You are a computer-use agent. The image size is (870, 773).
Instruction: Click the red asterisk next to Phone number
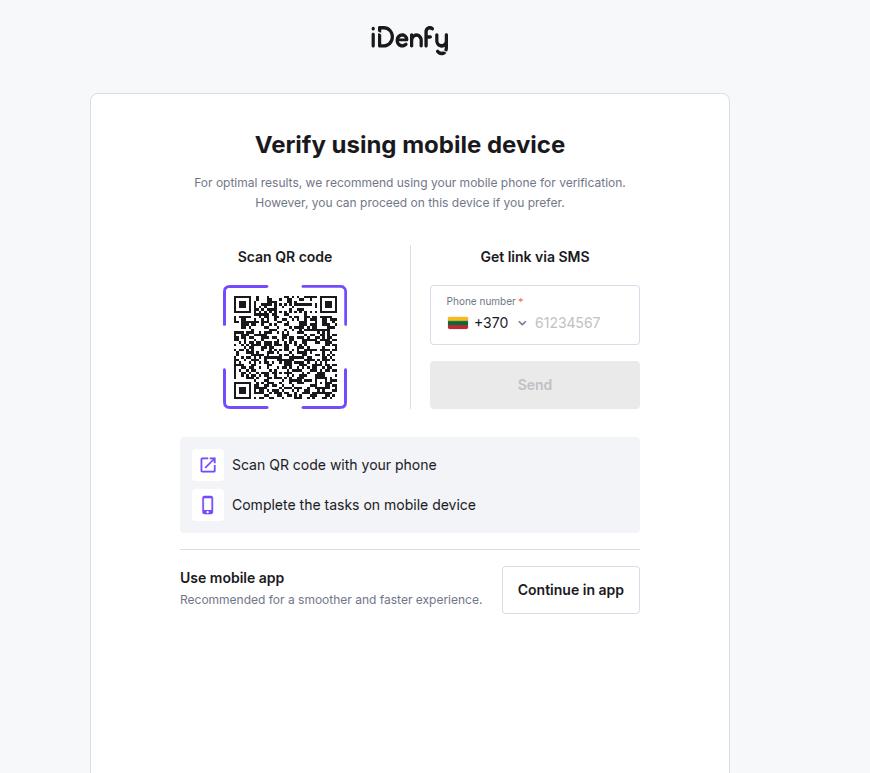coord(520,299)
